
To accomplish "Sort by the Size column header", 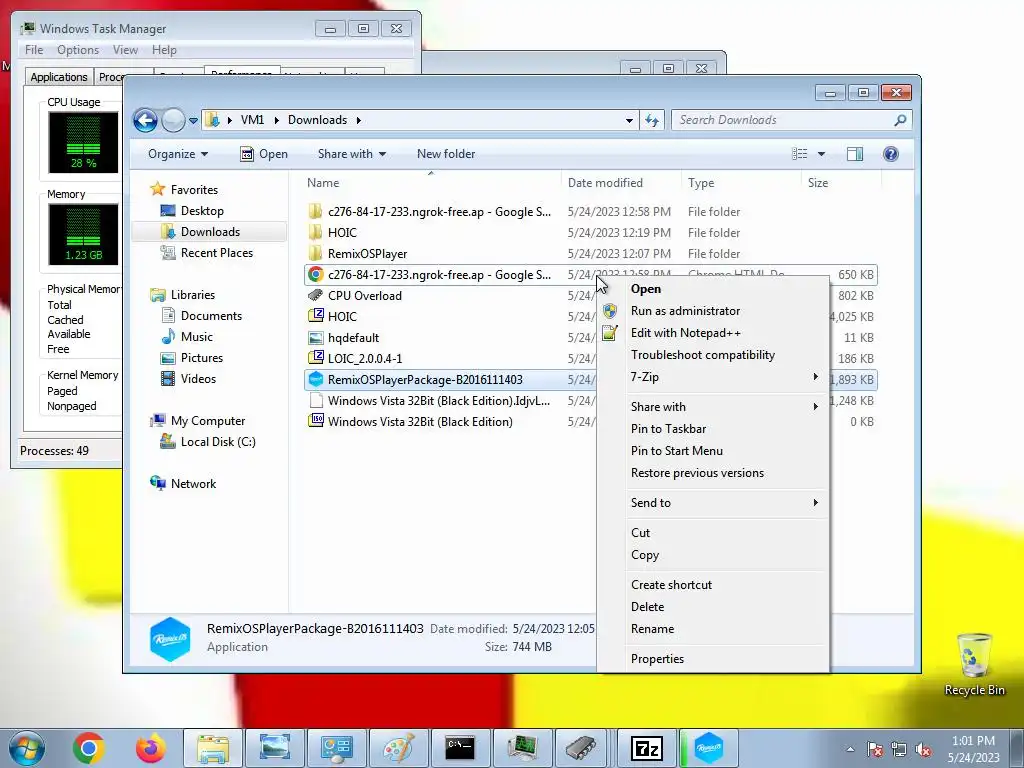I will click(841, 183).
